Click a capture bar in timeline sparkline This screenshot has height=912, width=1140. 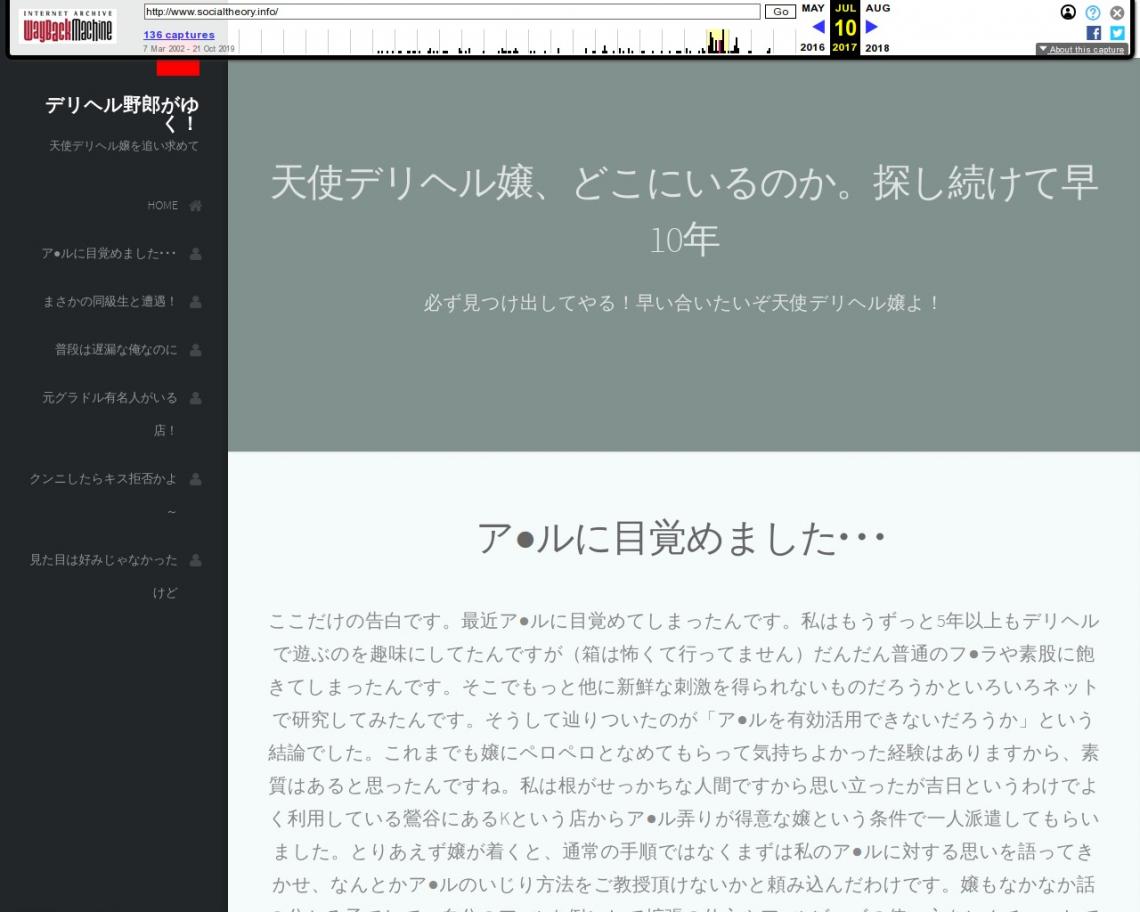717,42
